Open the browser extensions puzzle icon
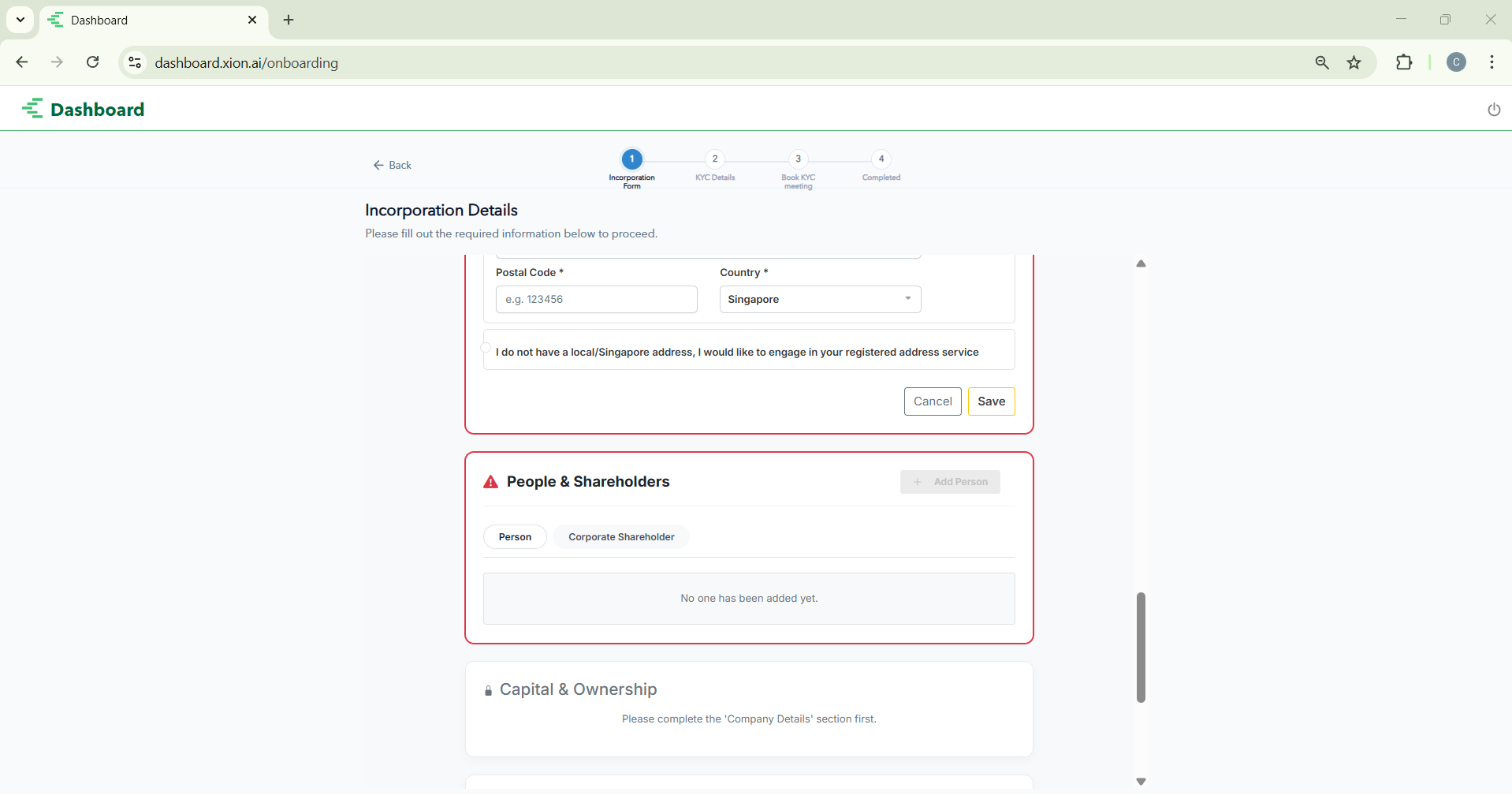 pyautogui.click(x=1404, y=63)
